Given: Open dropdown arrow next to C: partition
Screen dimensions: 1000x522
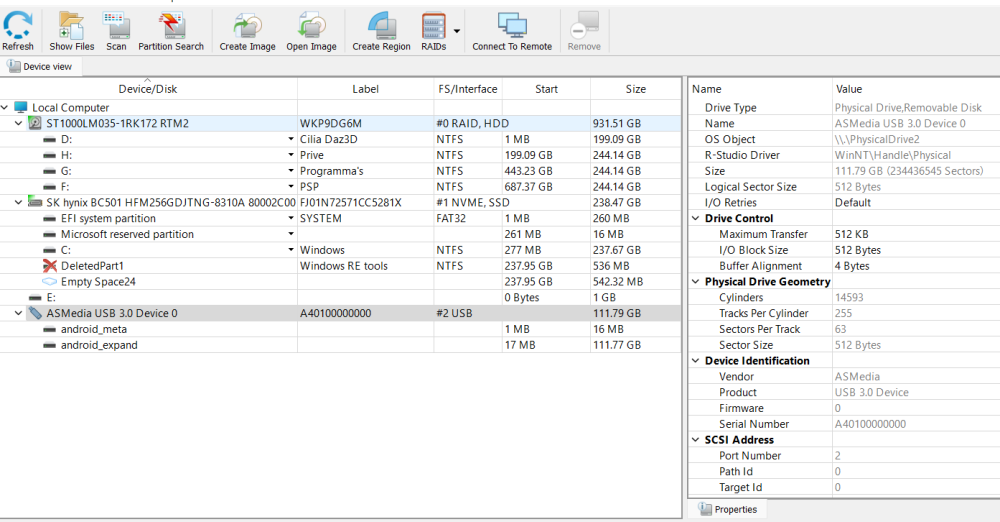Looking at the screenshot, I should (290, 250).
